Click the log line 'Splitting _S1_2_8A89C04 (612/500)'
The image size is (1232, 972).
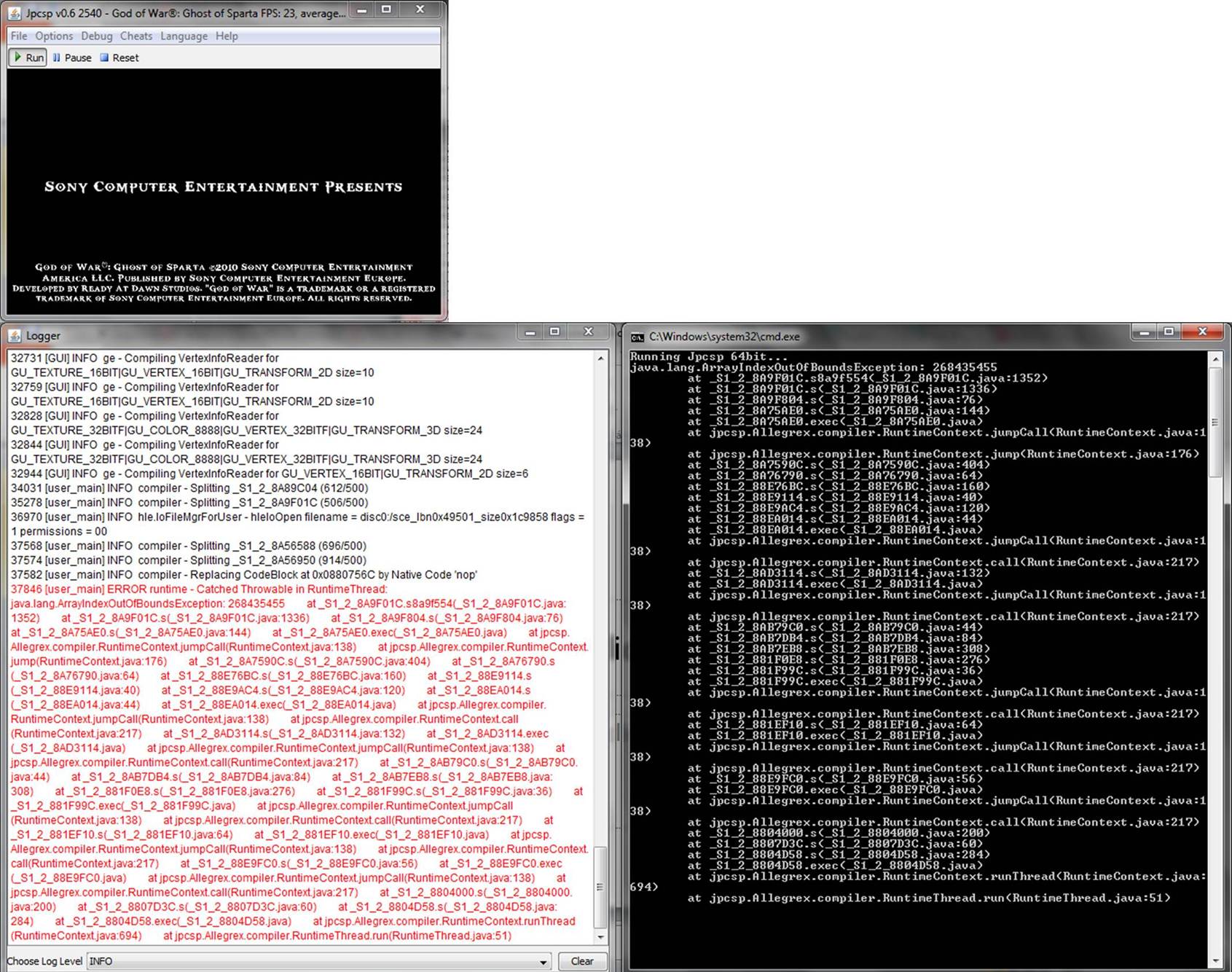click(x=189, y=488)
